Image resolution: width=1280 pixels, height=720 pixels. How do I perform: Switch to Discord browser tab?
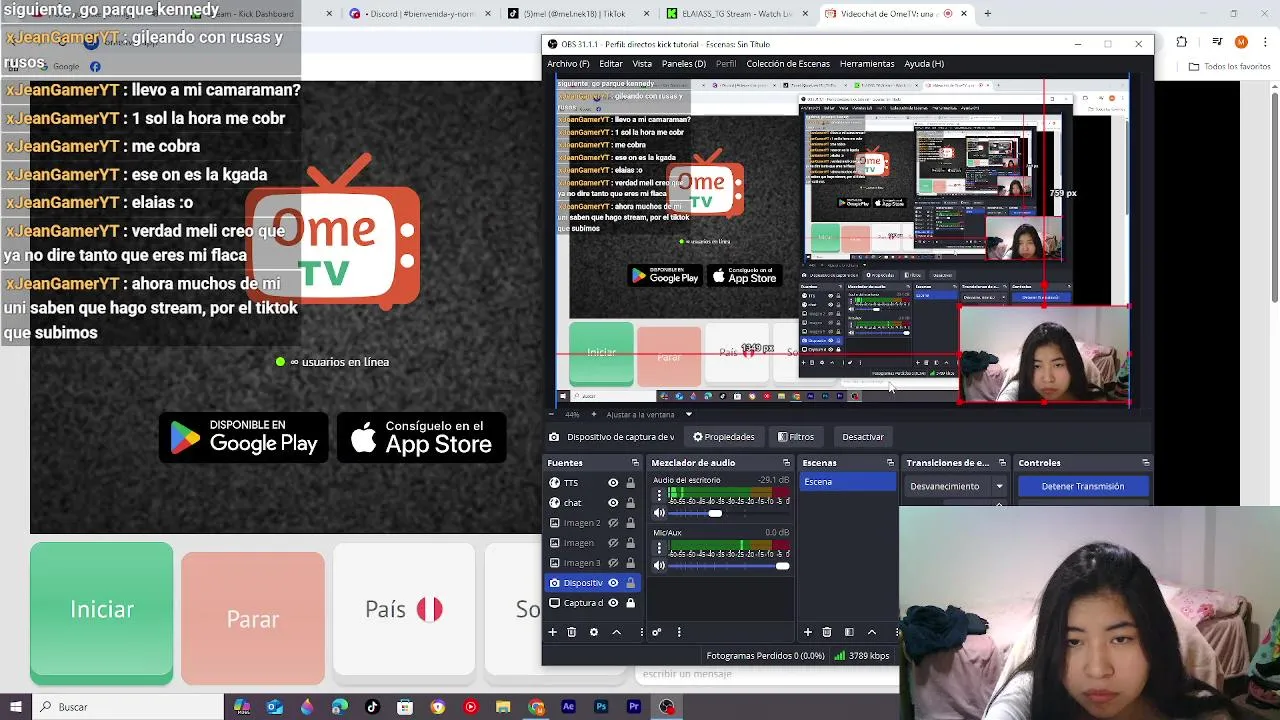point(418,14)
